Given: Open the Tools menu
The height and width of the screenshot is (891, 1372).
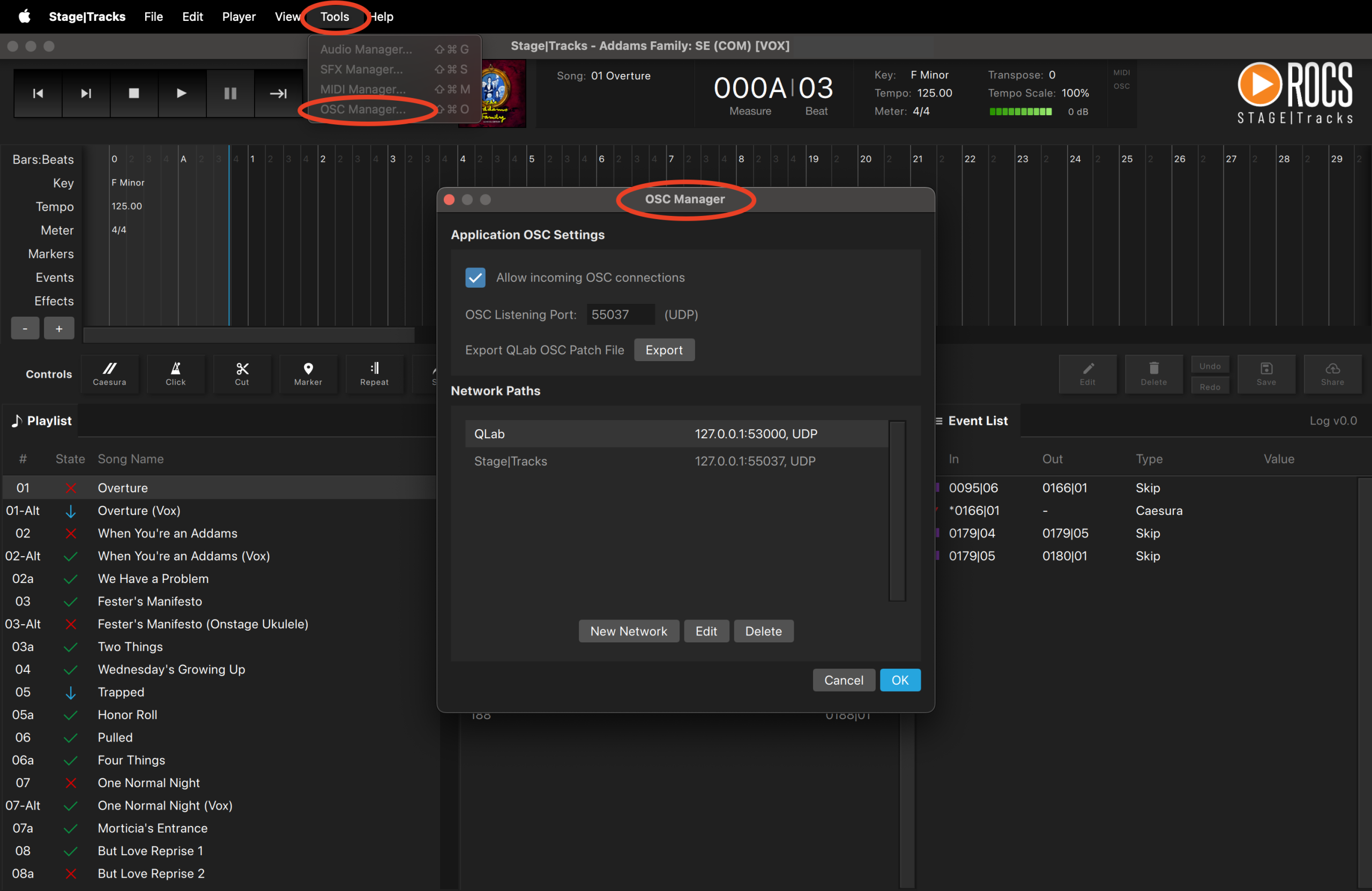Looking at the screenshot, I should (334, 16).
